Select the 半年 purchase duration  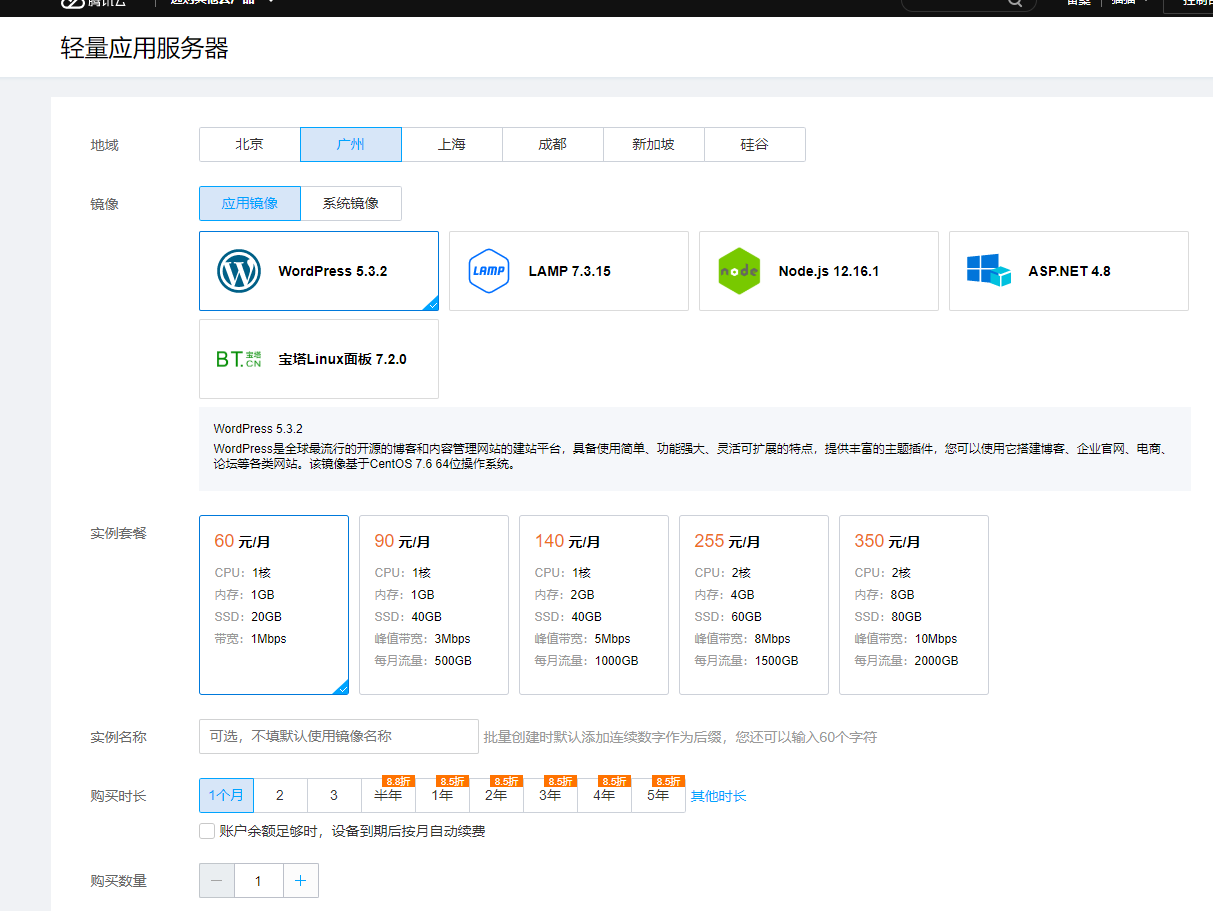pos(388,796)
